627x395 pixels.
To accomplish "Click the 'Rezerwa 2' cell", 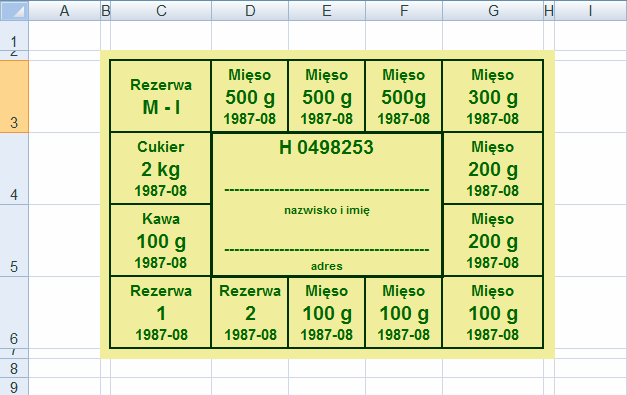I will [250, 312].
